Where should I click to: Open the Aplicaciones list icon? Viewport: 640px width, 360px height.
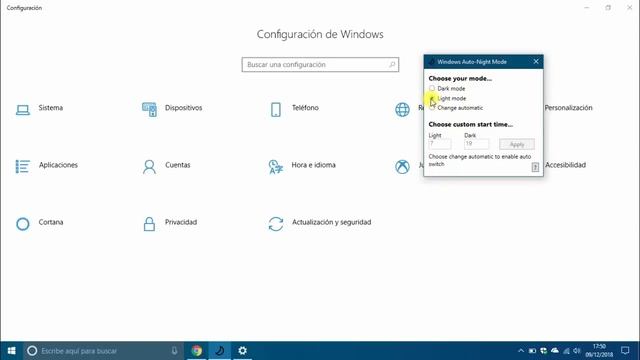[22, 167]
